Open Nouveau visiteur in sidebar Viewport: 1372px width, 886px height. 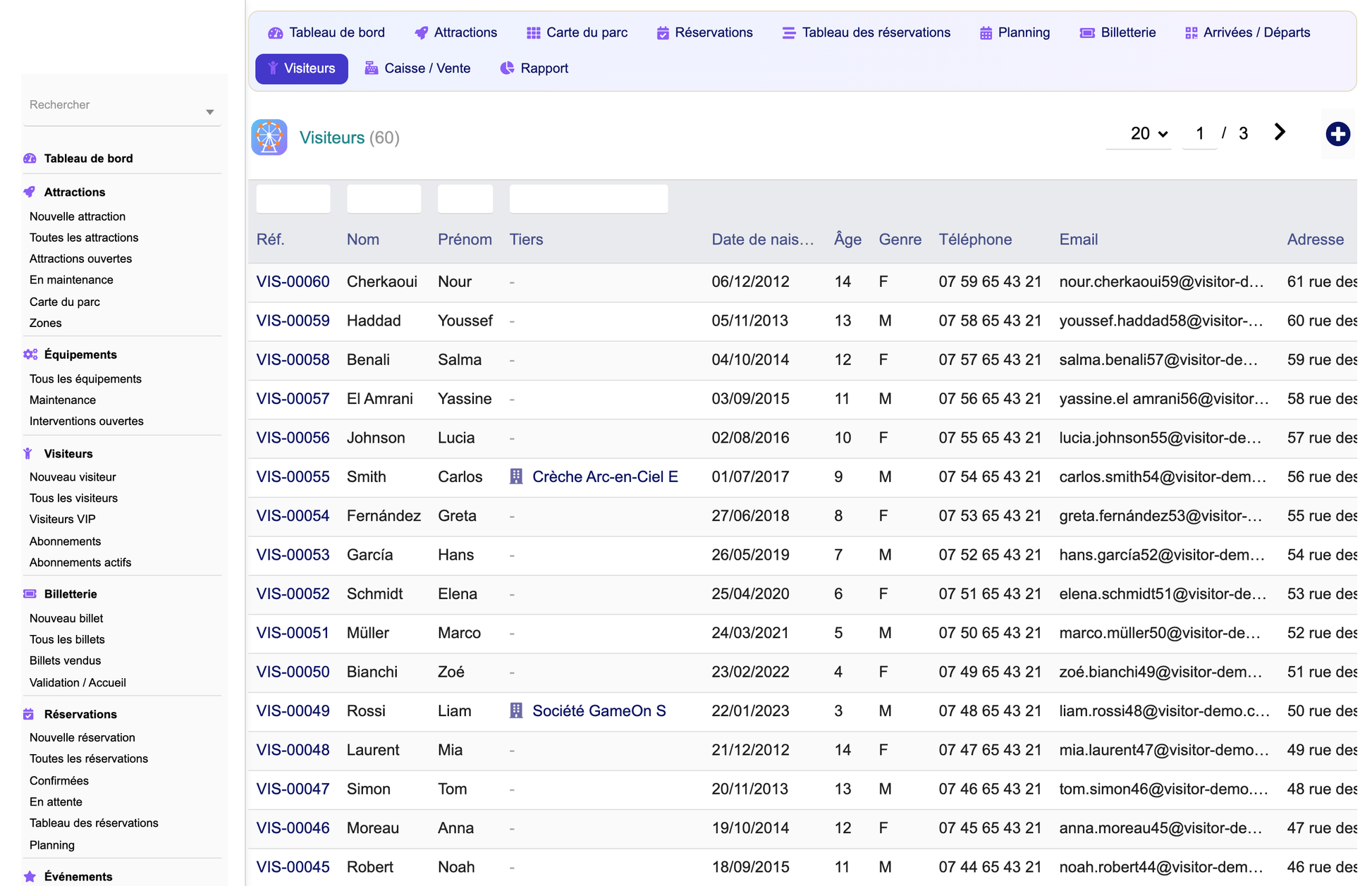point(73,477)
